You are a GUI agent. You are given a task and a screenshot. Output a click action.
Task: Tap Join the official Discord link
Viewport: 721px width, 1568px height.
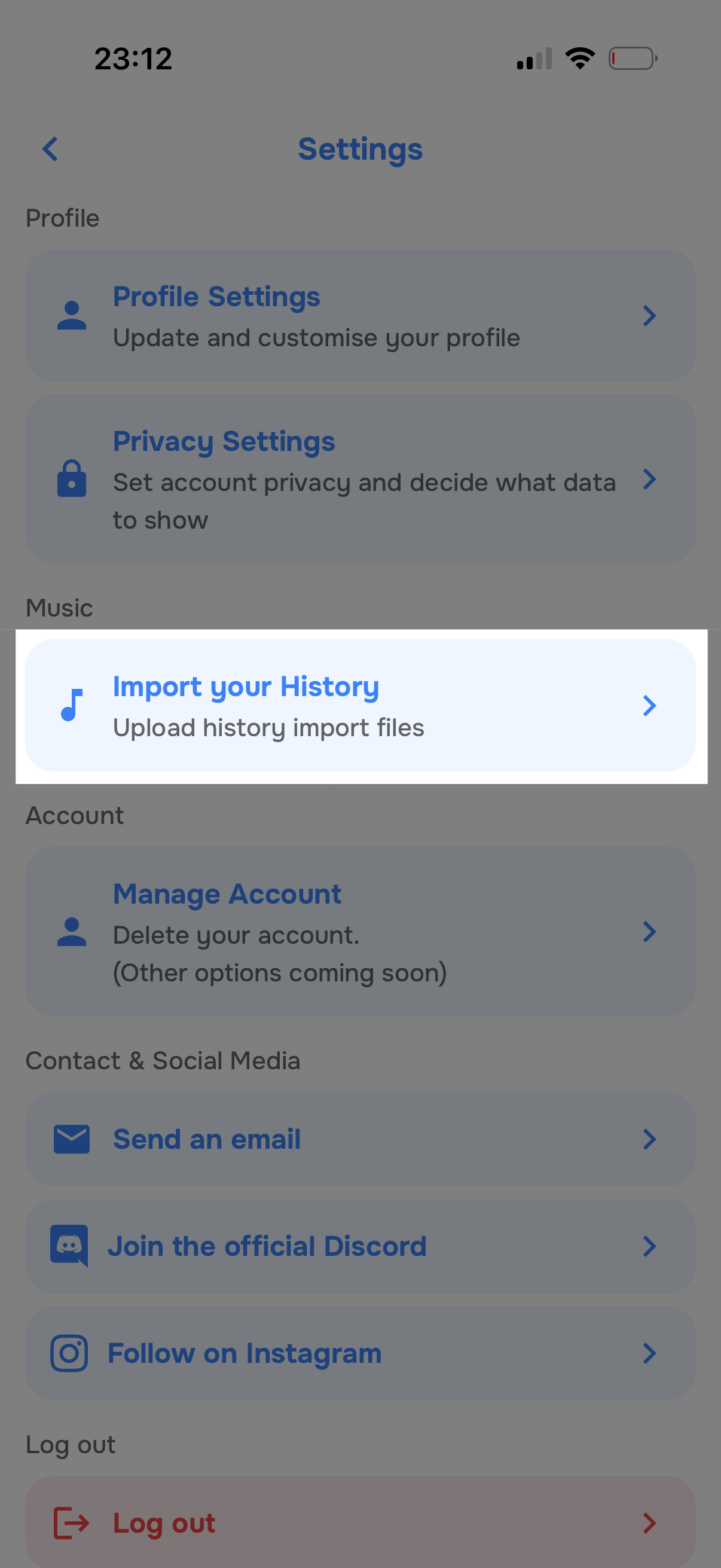[267, 1246]
